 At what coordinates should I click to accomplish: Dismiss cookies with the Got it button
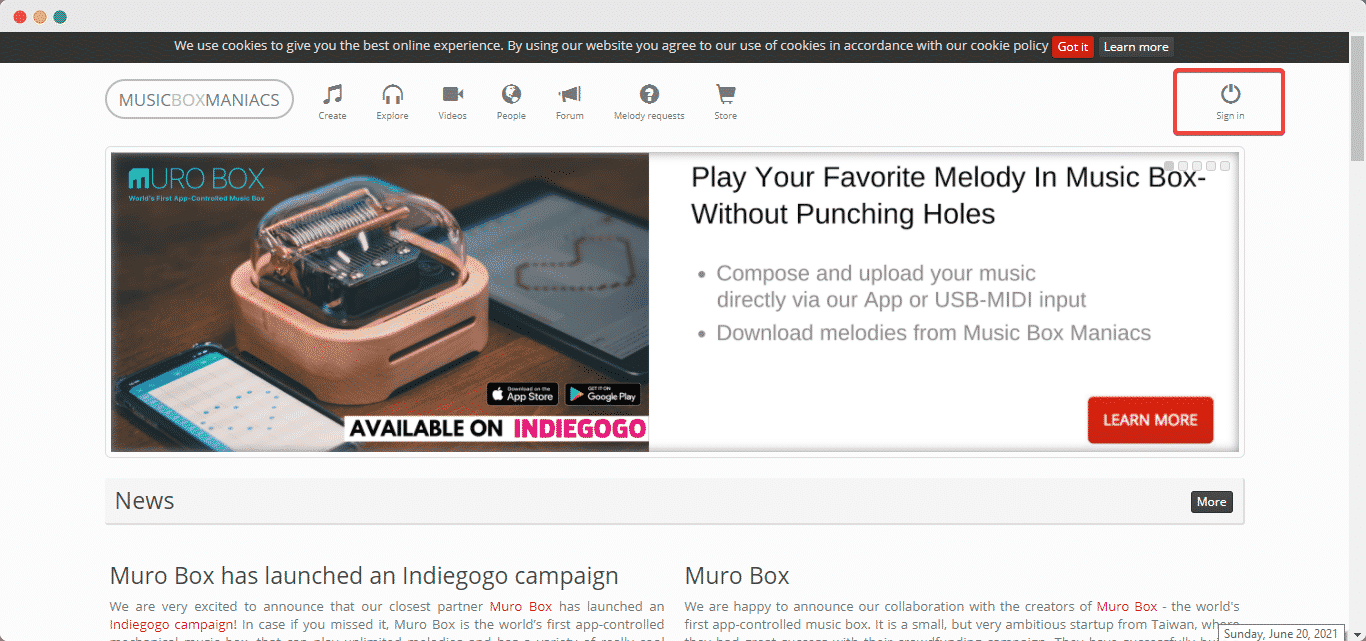1072,46
